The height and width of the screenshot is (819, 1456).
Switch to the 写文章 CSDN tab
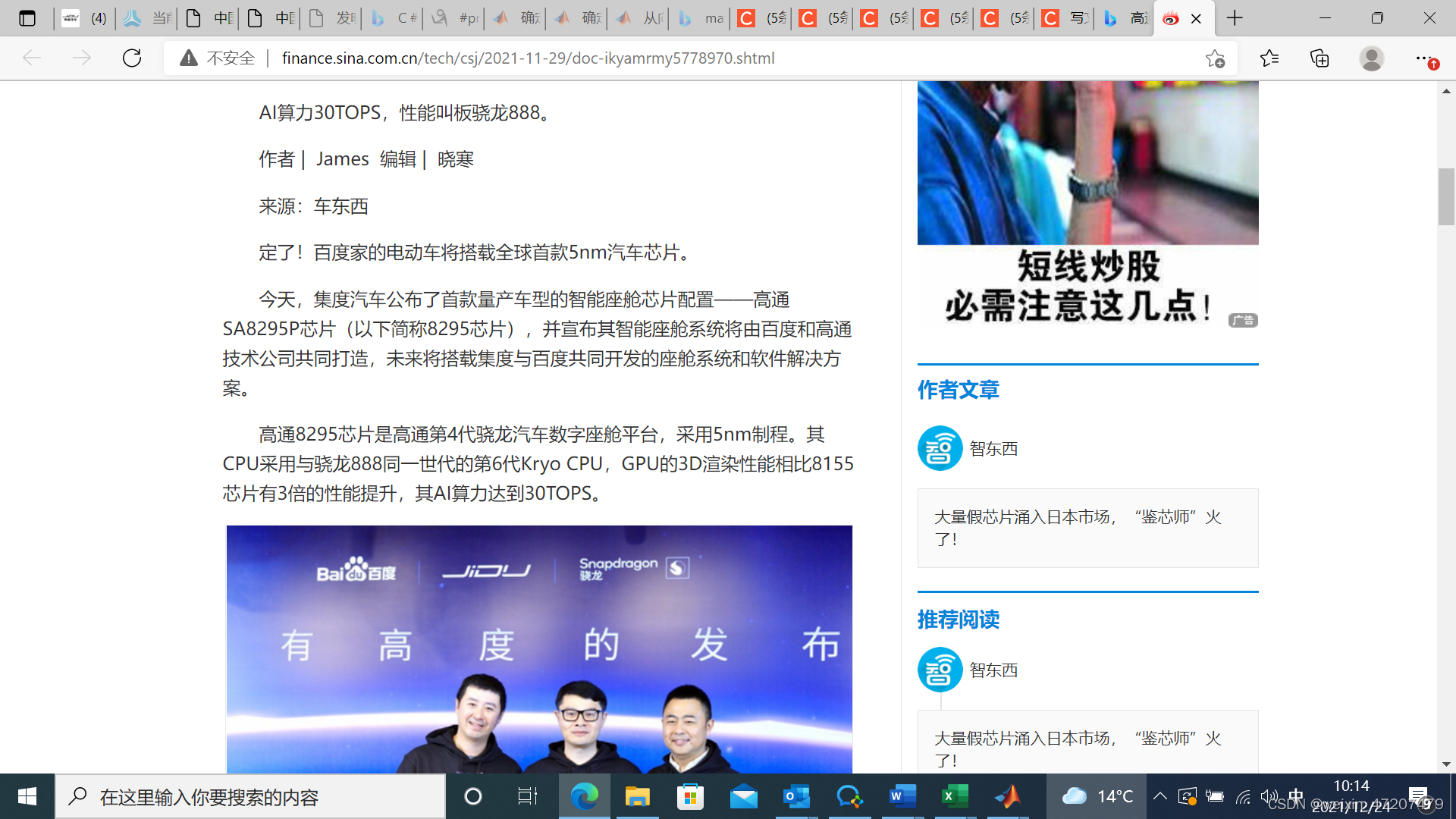(1065, 18)
